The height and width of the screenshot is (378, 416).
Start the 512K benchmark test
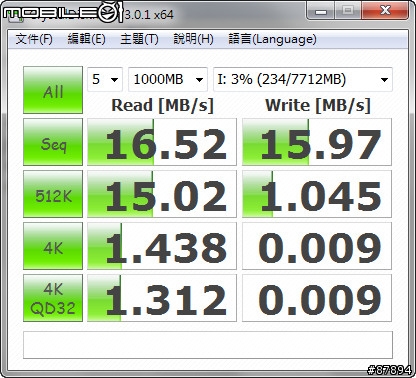[53, 194]
